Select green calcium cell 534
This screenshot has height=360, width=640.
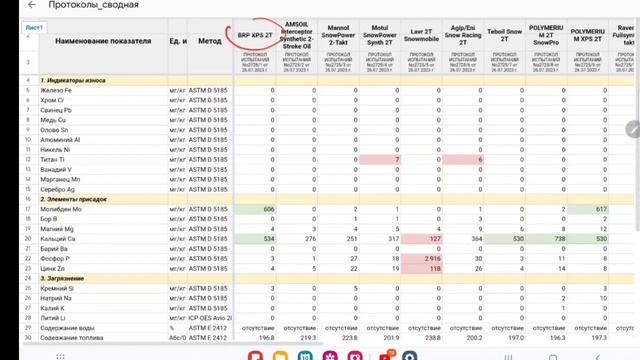pyautogui.click(x=255, y=239)
